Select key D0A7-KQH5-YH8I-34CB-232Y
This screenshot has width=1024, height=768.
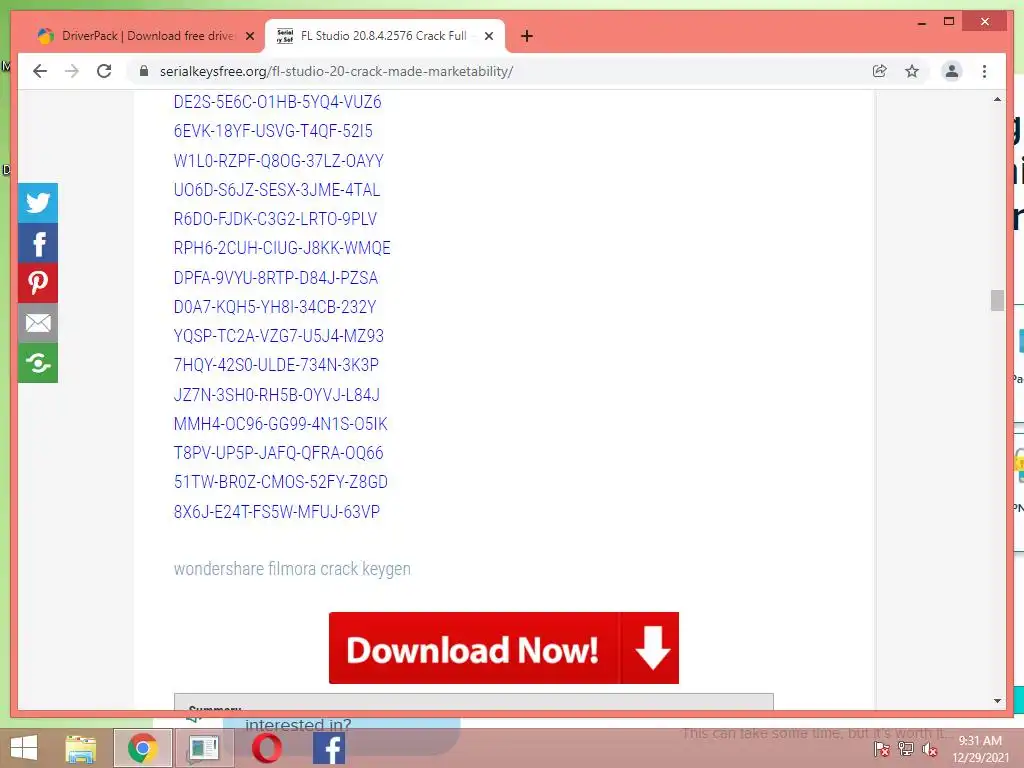coord(275,307)
